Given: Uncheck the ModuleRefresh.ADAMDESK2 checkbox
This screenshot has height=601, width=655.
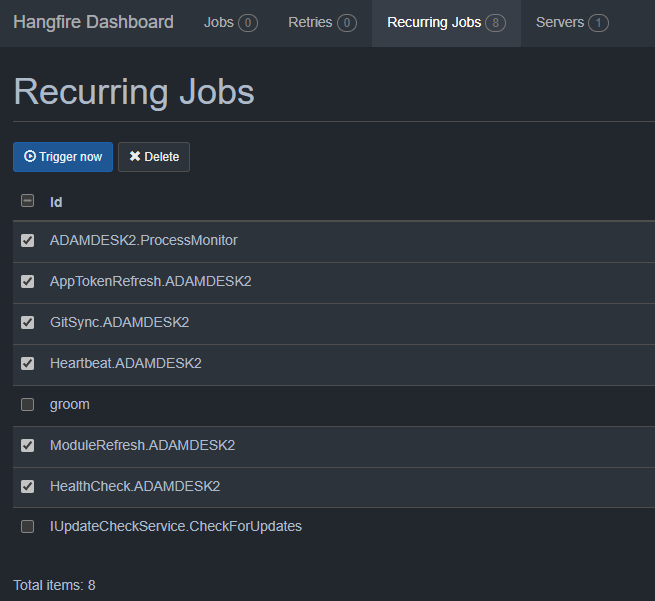Looking at the screenshot, I should click(28, 445).
